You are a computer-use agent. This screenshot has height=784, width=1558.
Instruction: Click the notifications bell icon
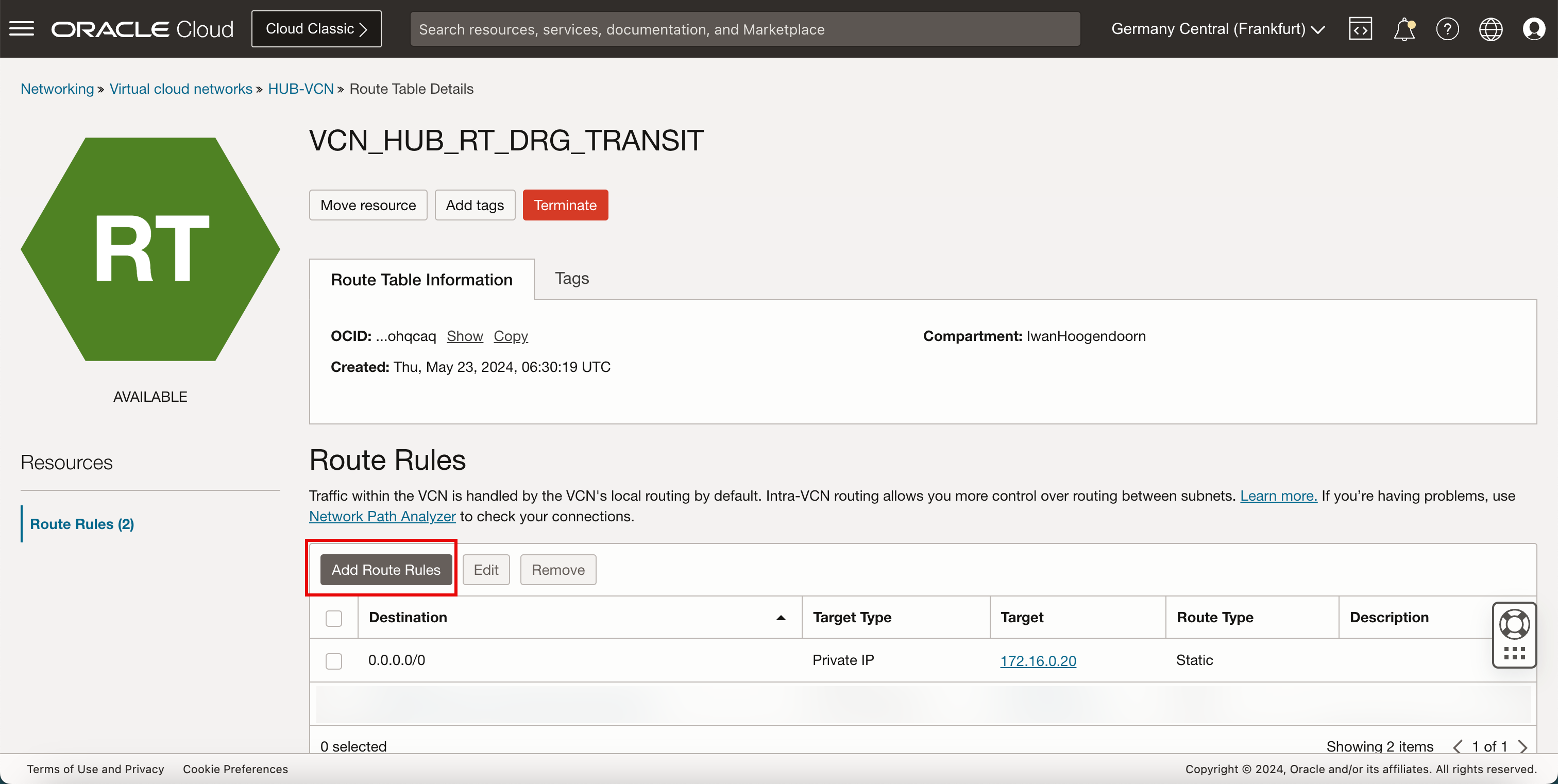pyautogui.click(x=1405, y=28)
